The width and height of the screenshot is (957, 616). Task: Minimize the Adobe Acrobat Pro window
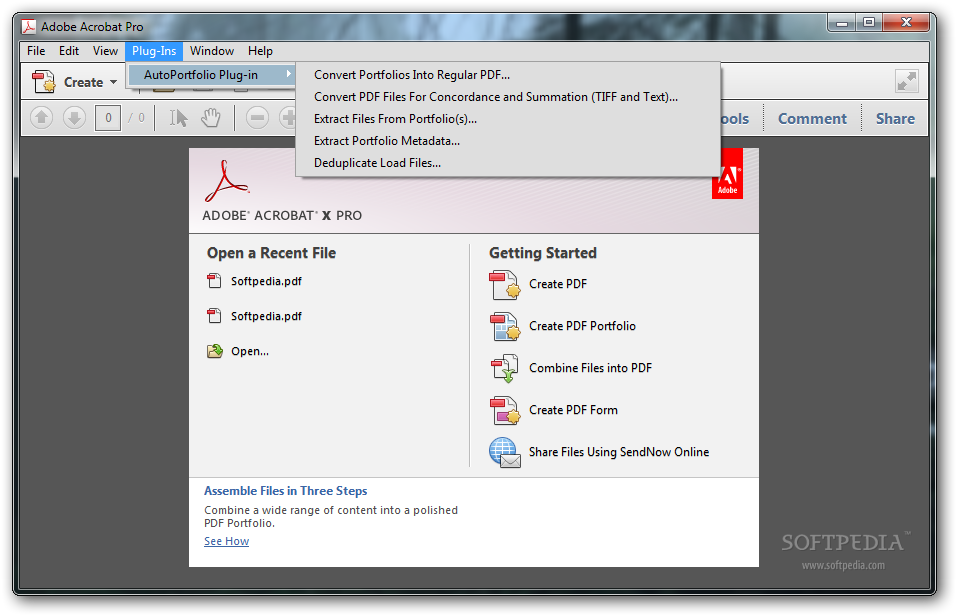pos(842,23)
